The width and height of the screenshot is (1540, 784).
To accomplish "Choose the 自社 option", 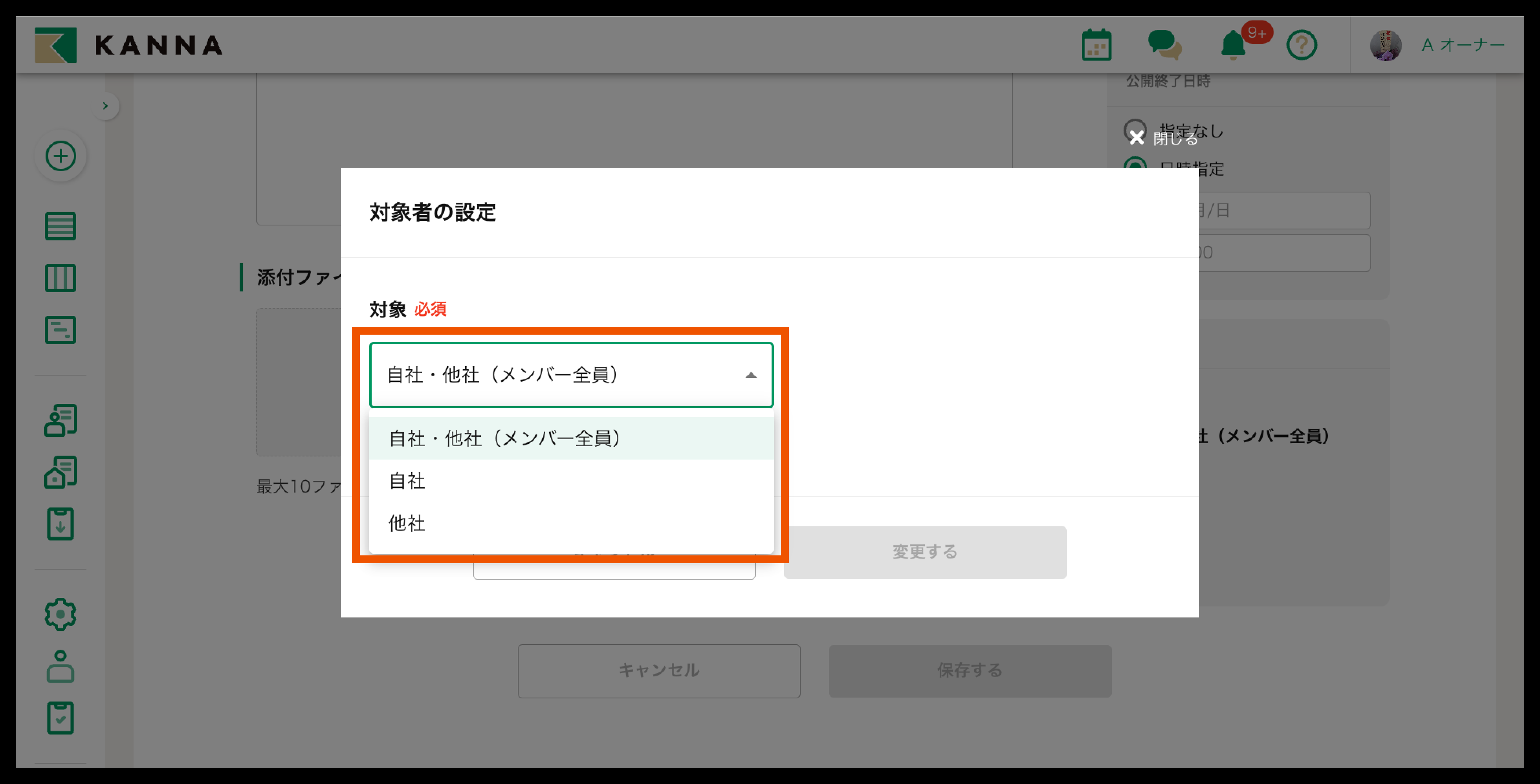I will [408, 481].
